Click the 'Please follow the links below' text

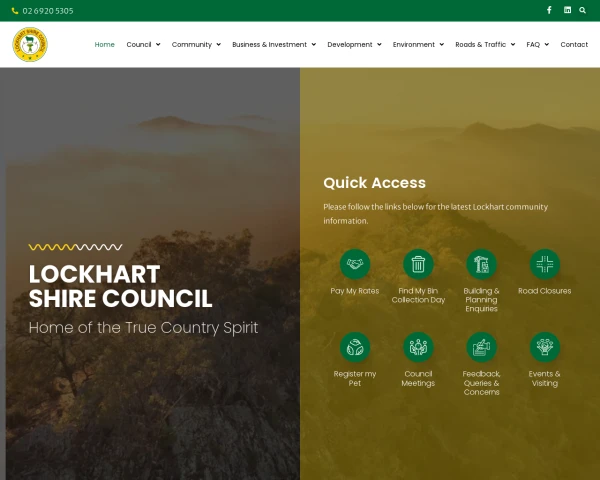[435, 214]
